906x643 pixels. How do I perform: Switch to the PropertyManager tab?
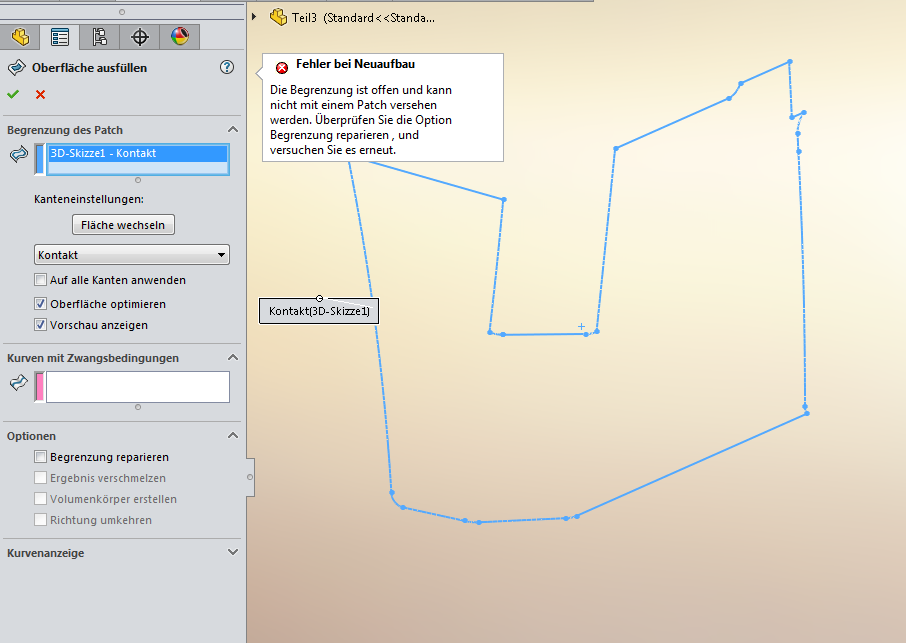(60, 37)
